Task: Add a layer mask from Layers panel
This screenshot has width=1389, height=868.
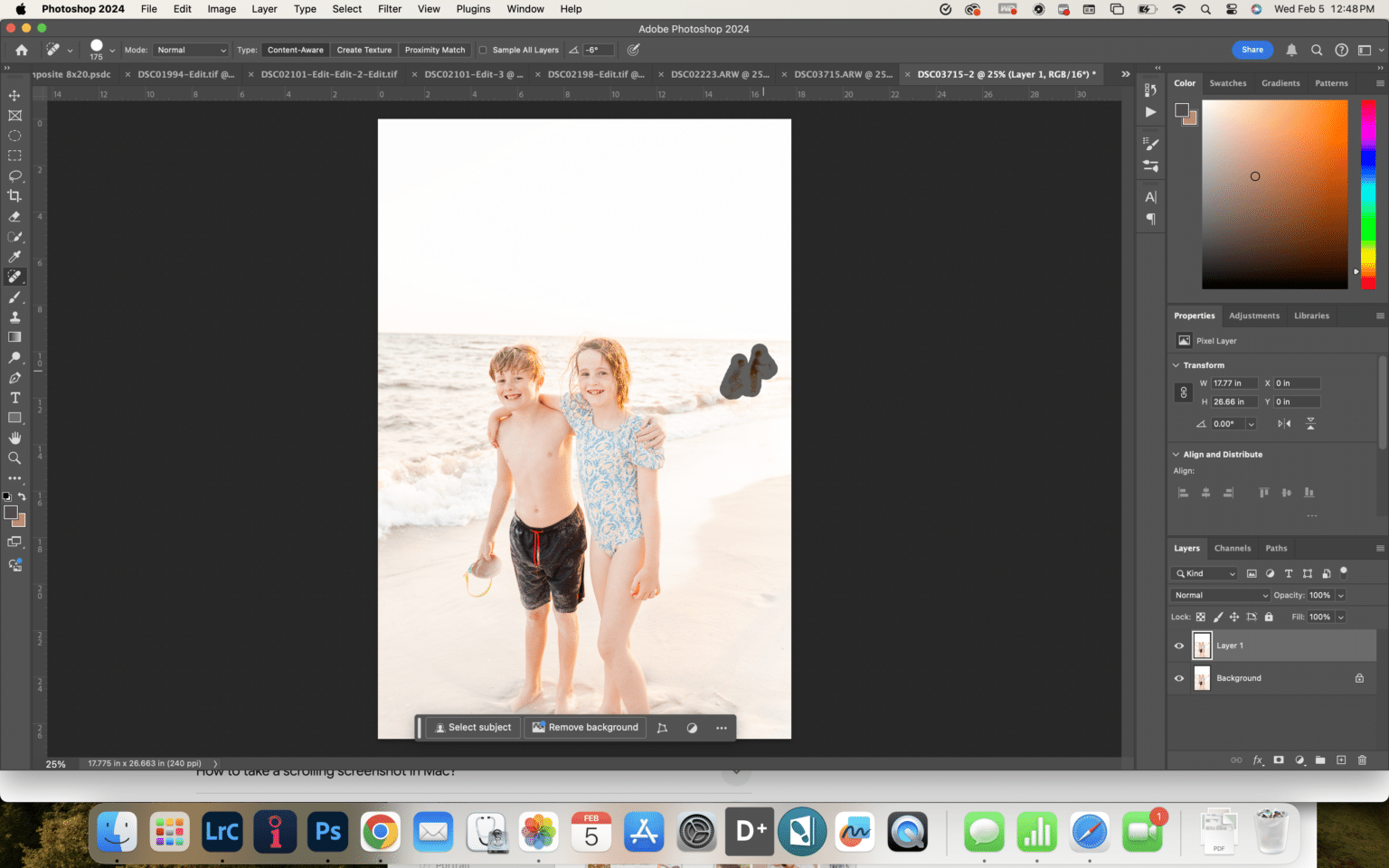Action: point(1279,760)
